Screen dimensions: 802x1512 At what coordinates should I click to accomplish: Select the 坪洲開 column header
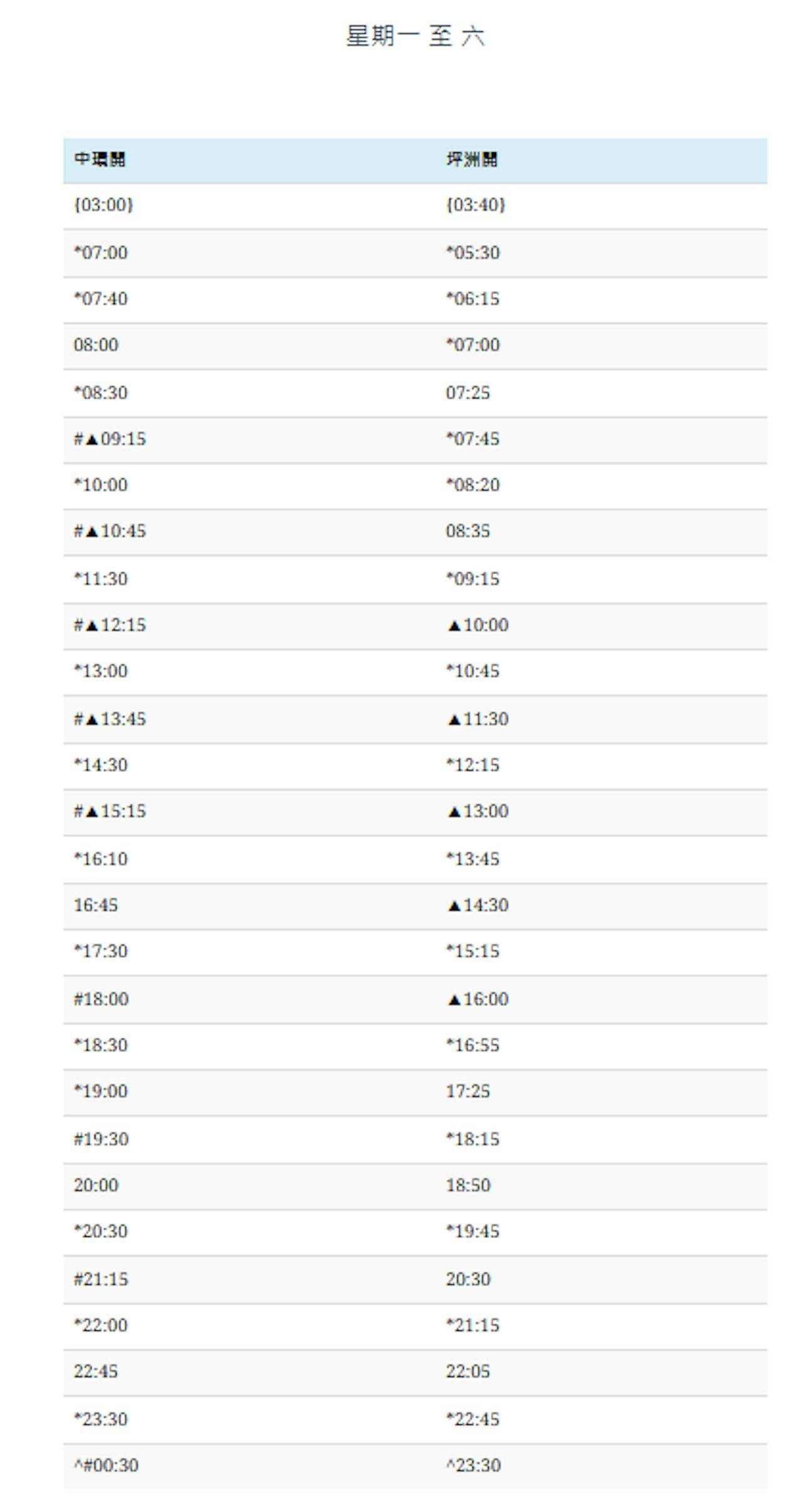click(472, 159)
